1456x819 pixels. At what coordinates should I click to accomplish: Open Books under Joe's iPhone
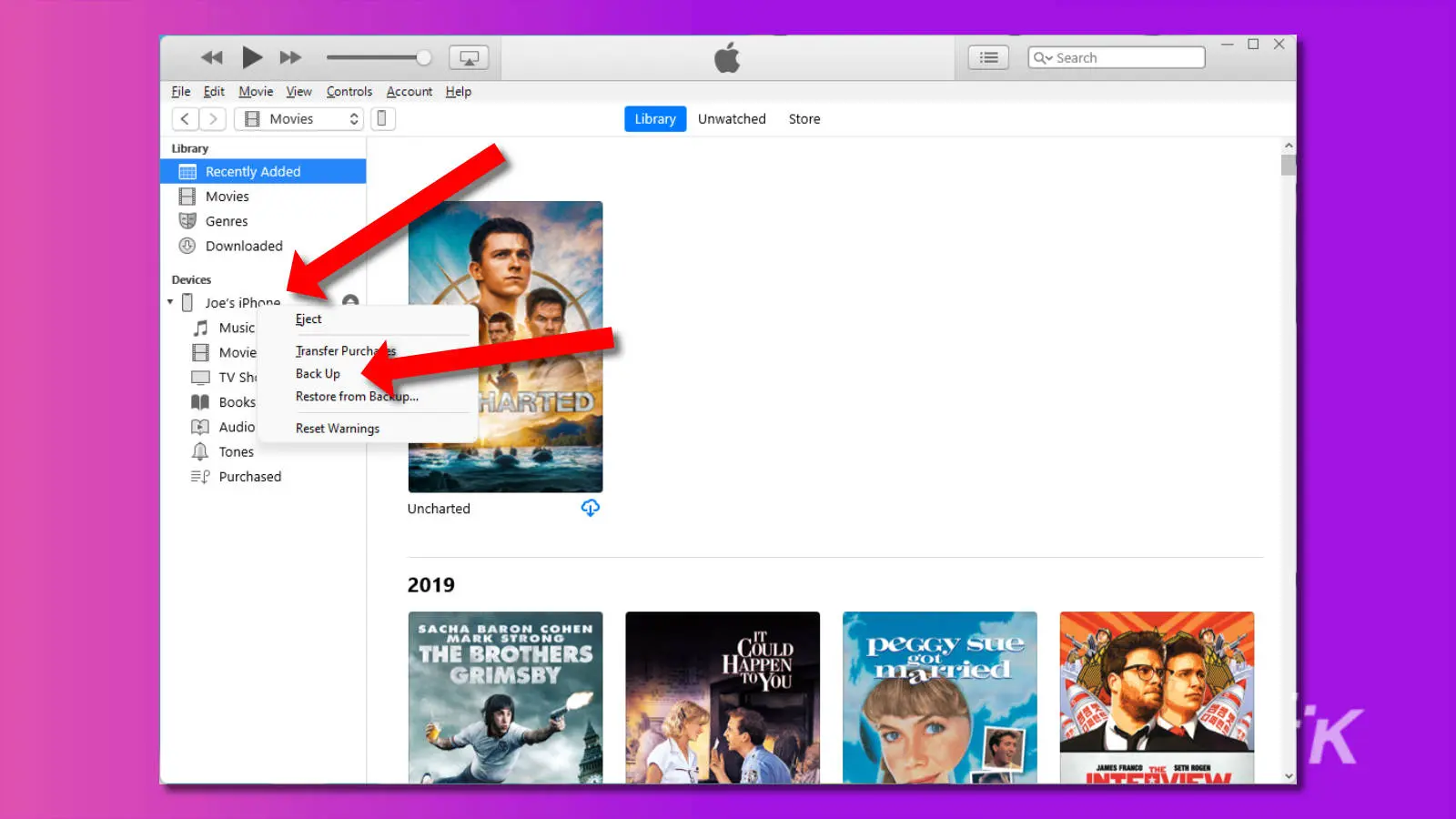pyautogui.click(x=224, y=402)
